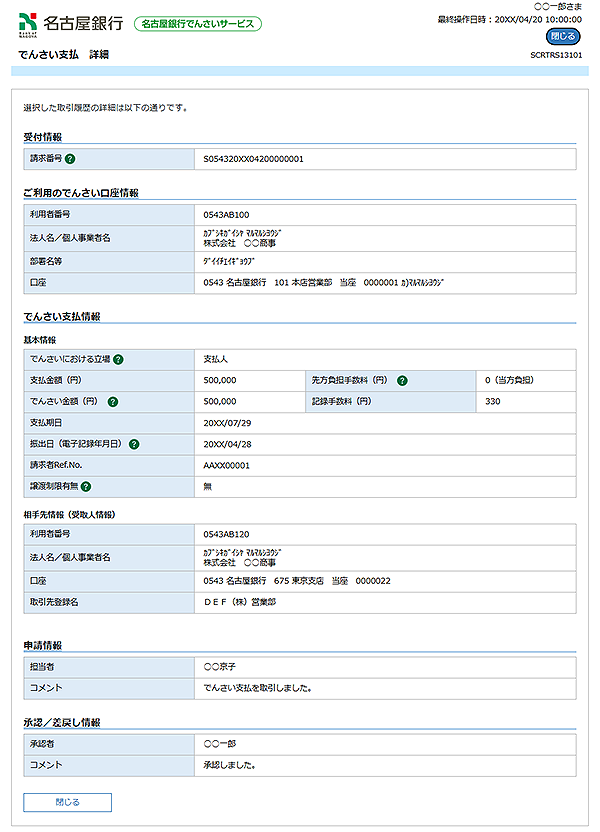Click 取引先登録名 value ＤＥＦ（株）営業部
This screenshot has height=832, width=600.
239,602
